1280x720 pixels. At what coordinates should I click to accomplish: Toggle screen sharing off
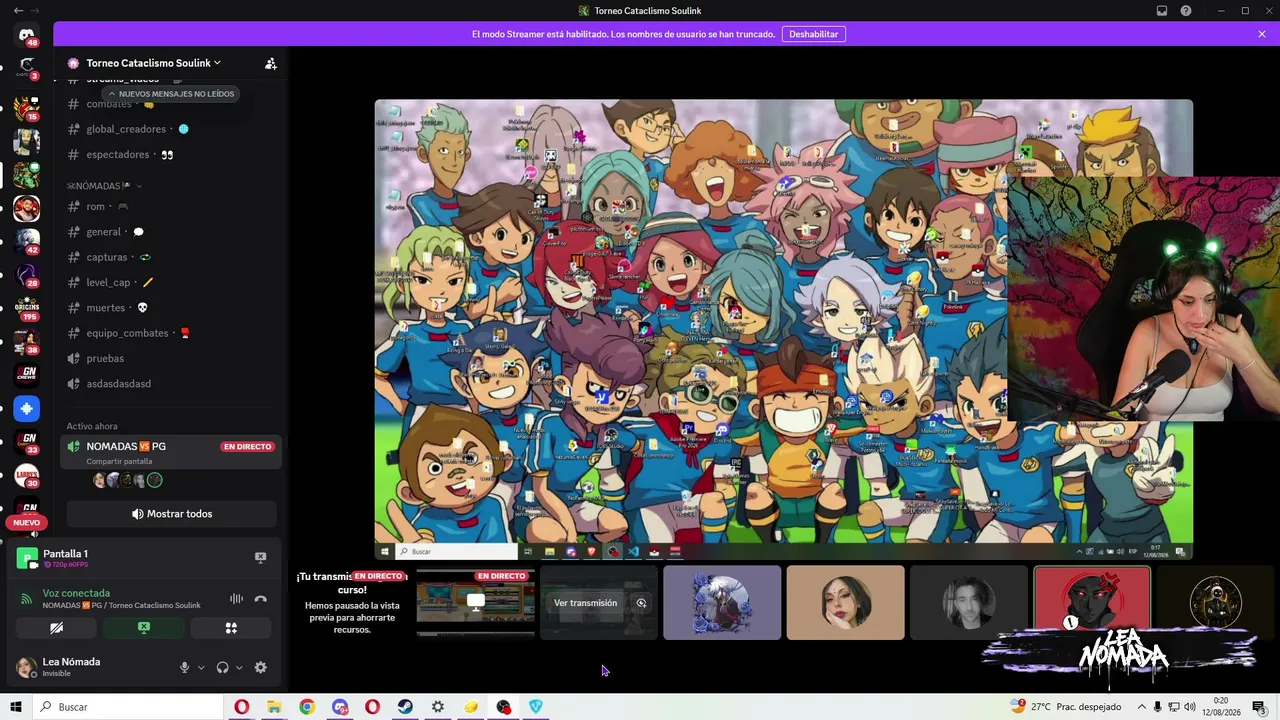click(144, 628)
